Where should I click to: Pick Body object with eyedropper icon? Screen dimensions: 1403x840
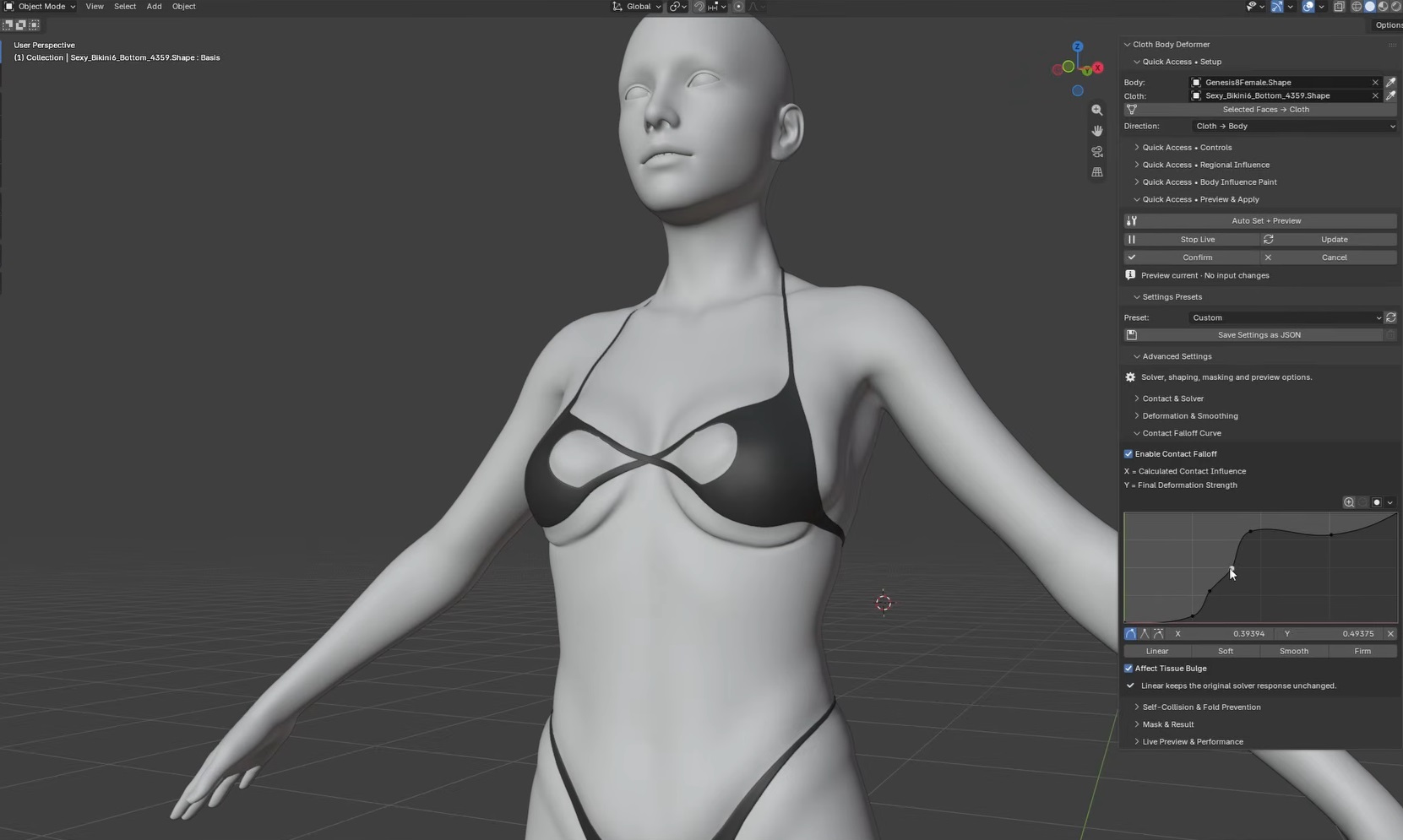click(1390, 82)
